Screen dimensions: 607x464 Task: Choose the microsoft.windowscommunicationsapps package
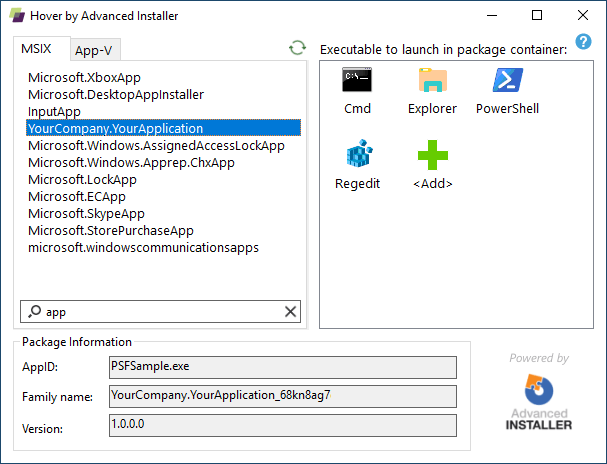coord(143,248)
